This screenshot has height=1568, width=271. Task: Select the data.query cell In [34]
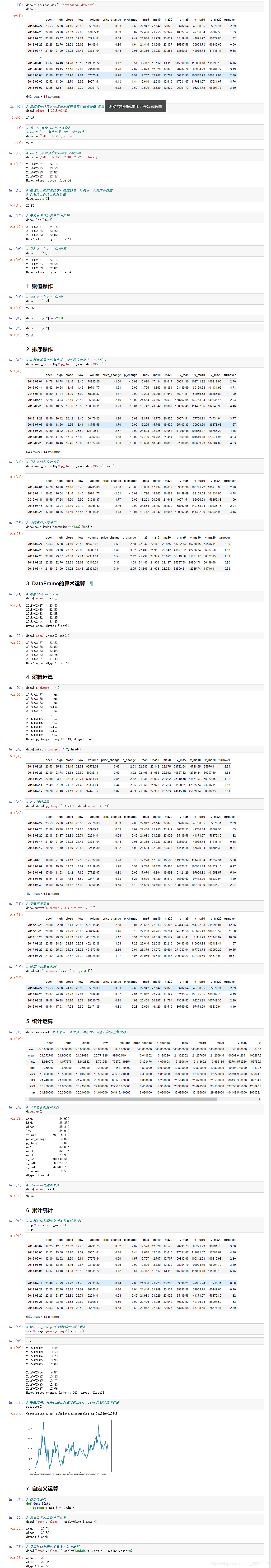coord(144,906)
